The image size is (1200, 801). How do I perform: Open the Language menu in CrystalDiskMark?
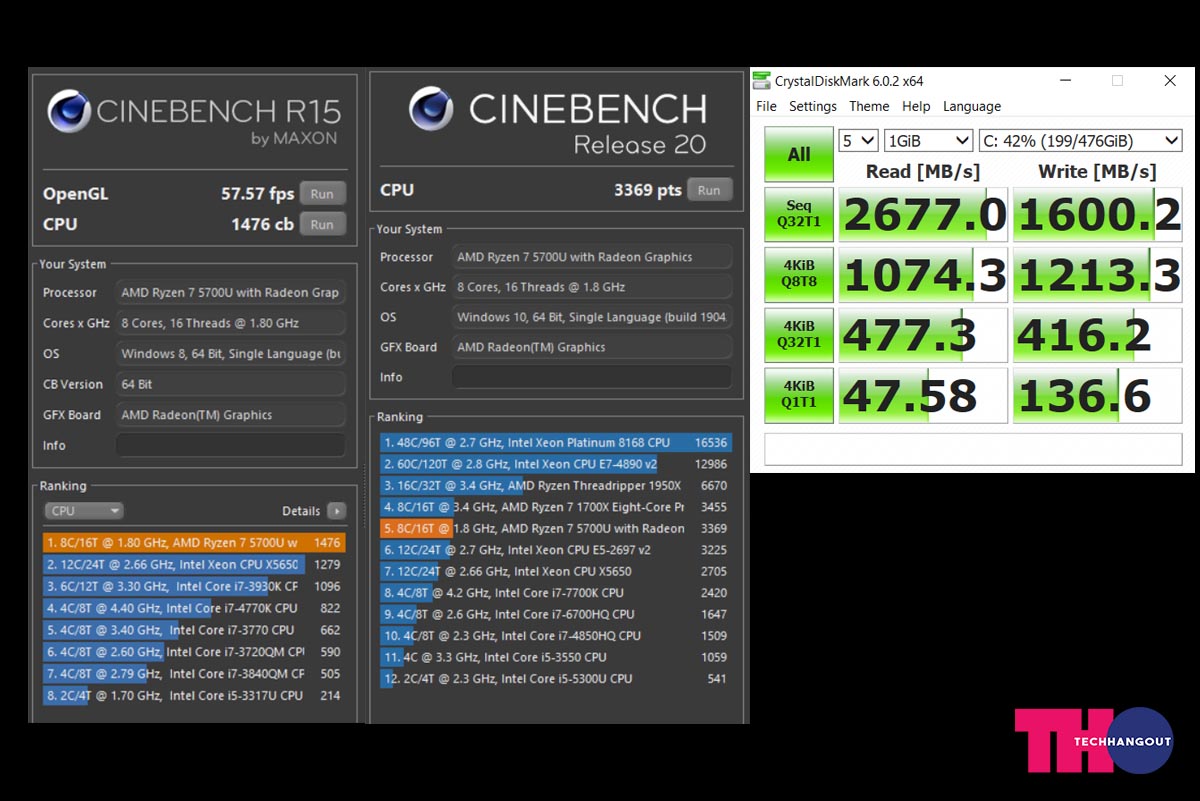(x=972, y=106)
